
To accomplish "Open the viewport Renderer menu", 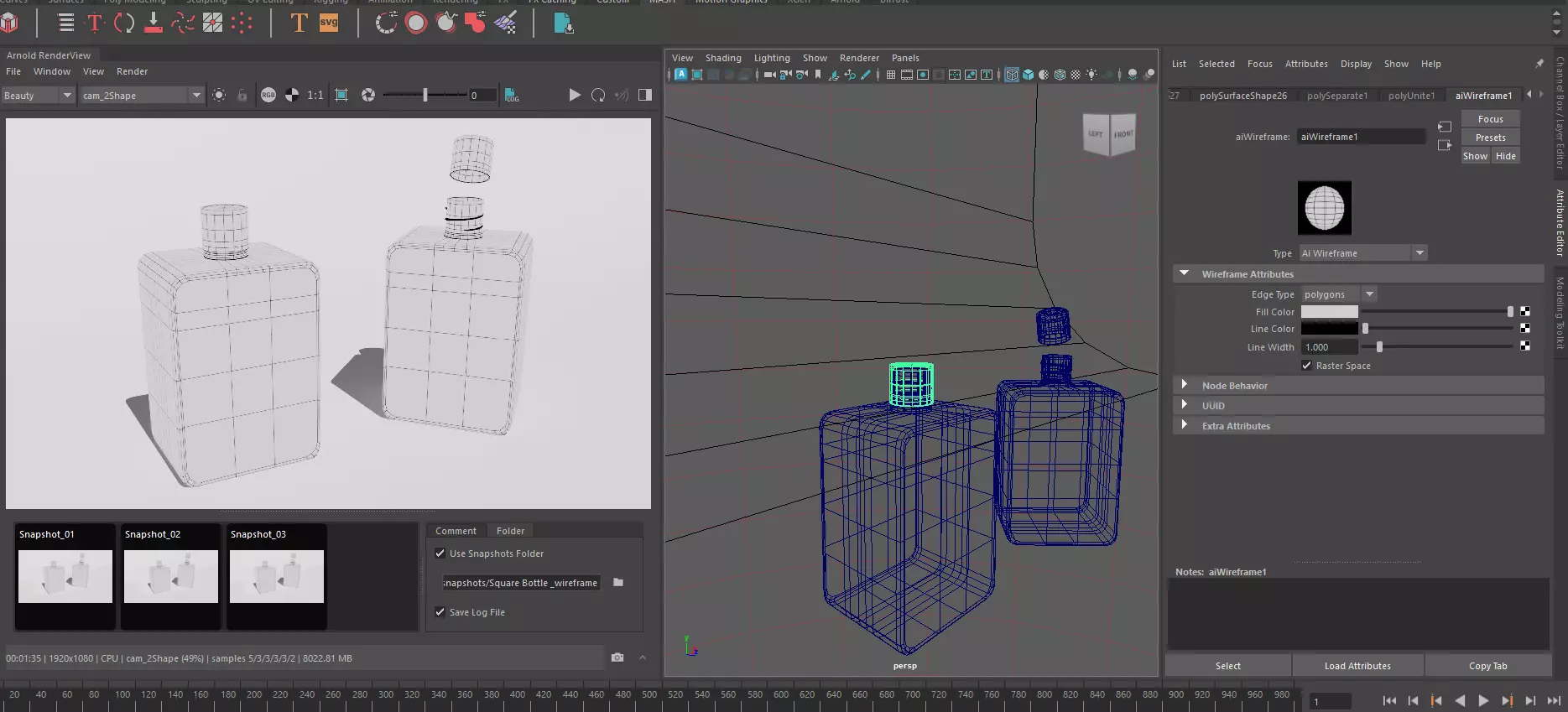I will 859,58.
